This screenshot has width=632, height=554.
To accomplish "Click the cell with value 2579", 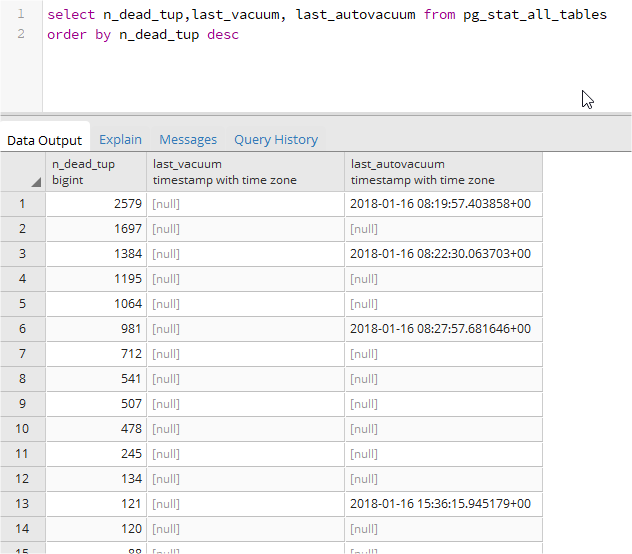I will pos(96,204).
